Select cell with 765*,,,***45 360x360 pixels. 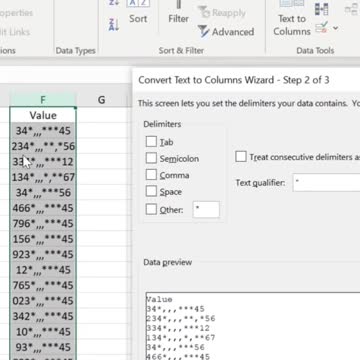43,285
